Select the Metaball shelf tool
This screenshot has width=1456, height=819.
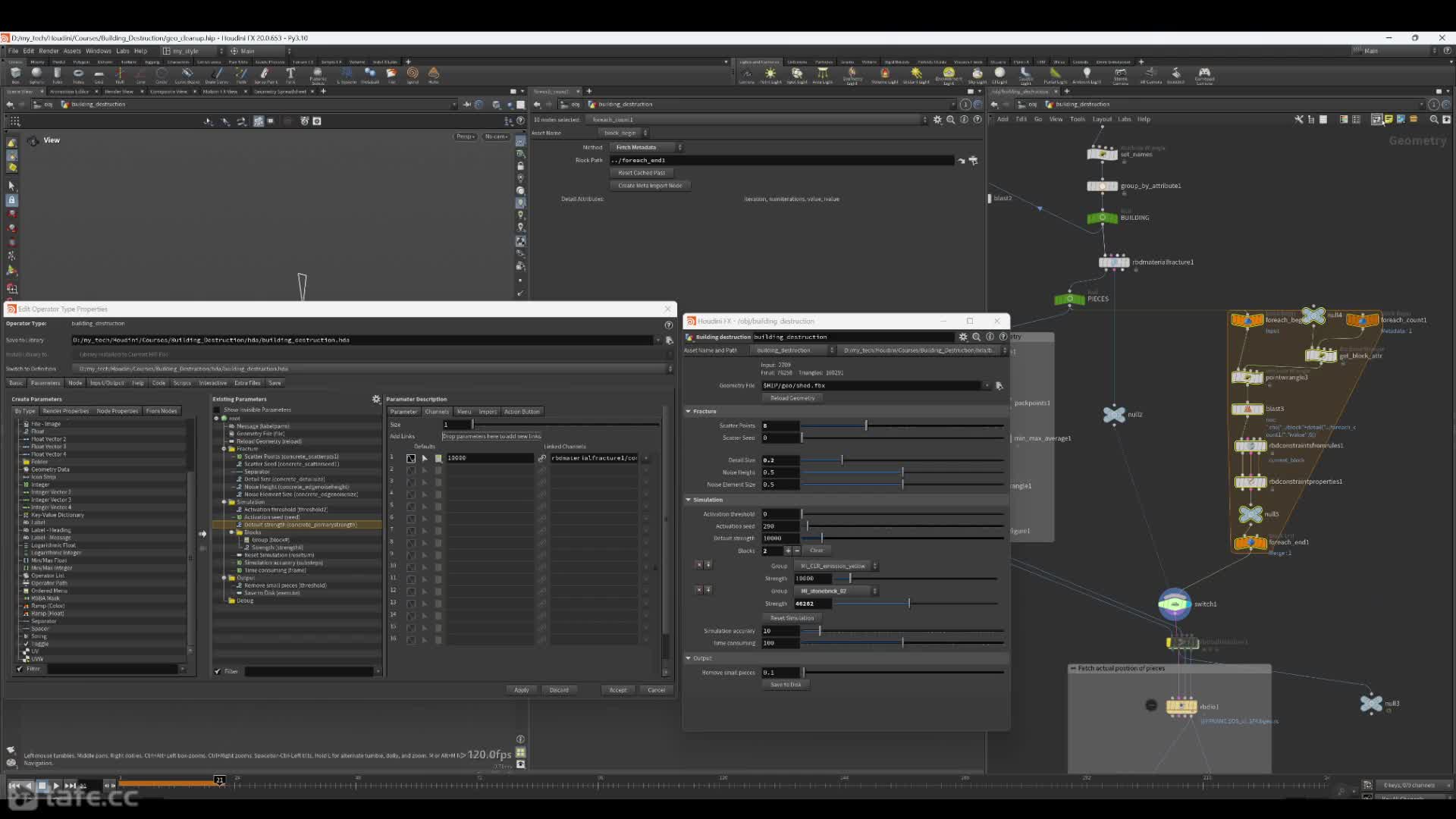(x=369, y=75)
